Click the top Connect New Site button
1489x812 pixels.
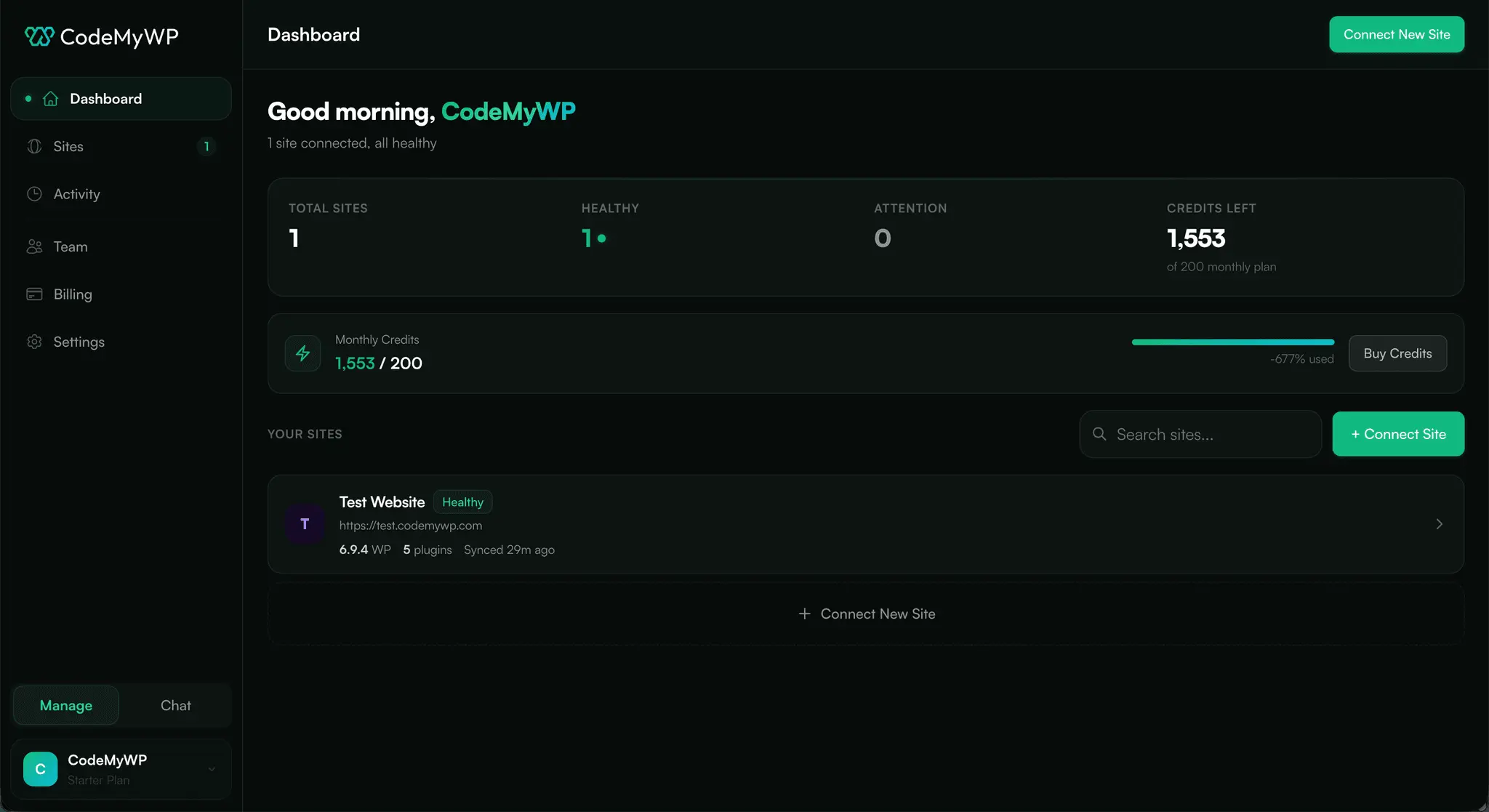(x=1397, y=34)
